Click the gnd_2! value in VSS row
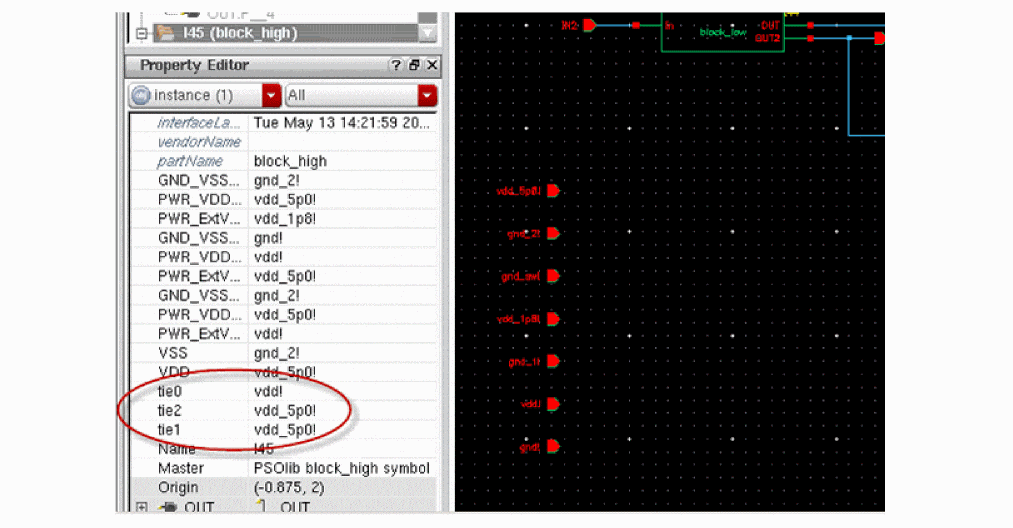 click(277, 353)
